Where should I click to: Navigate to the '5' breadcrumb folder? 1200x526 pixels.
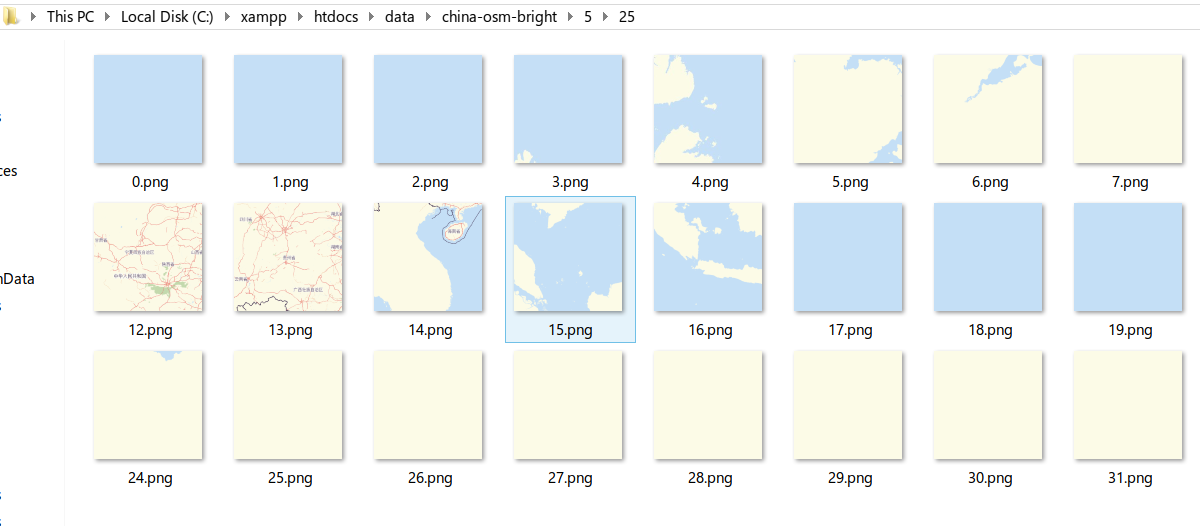coord(588,17)
